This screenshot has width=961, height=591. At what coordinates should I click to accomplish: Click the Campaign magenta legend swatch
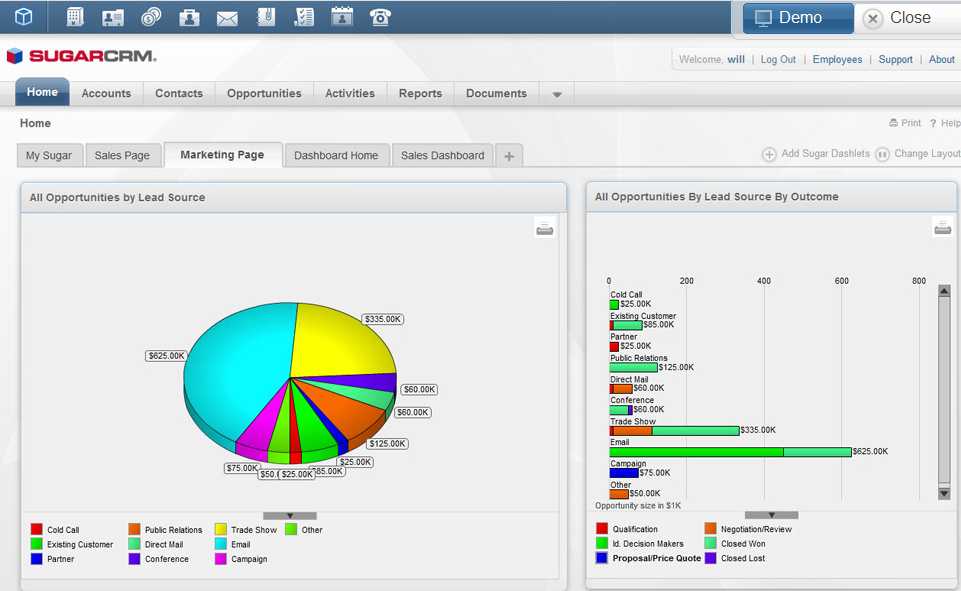[x=221, y=559]
